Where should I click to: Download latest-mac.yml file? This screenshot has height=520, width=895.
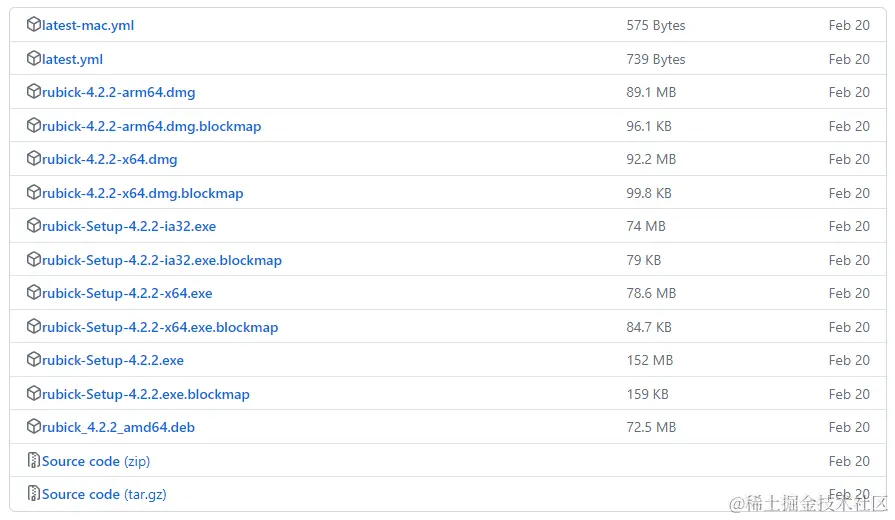(88, 25)
